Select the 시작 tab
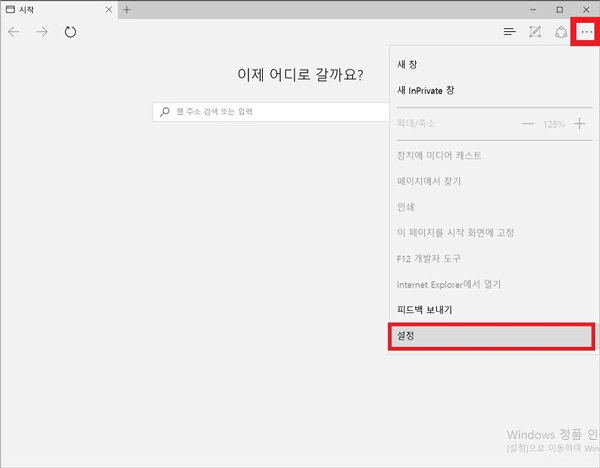 (x=59, y=10)
